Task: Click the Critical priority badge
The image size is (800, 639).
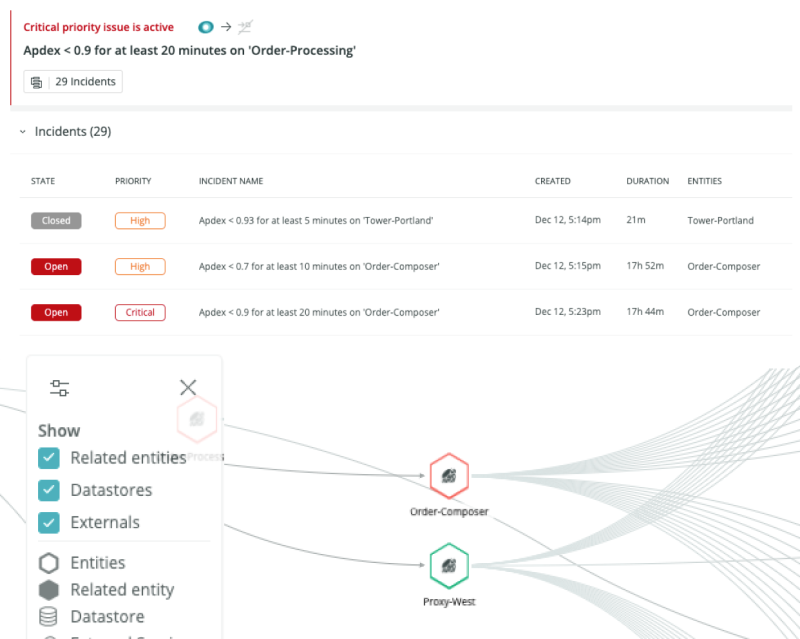Action: click(x=140, y=312)
